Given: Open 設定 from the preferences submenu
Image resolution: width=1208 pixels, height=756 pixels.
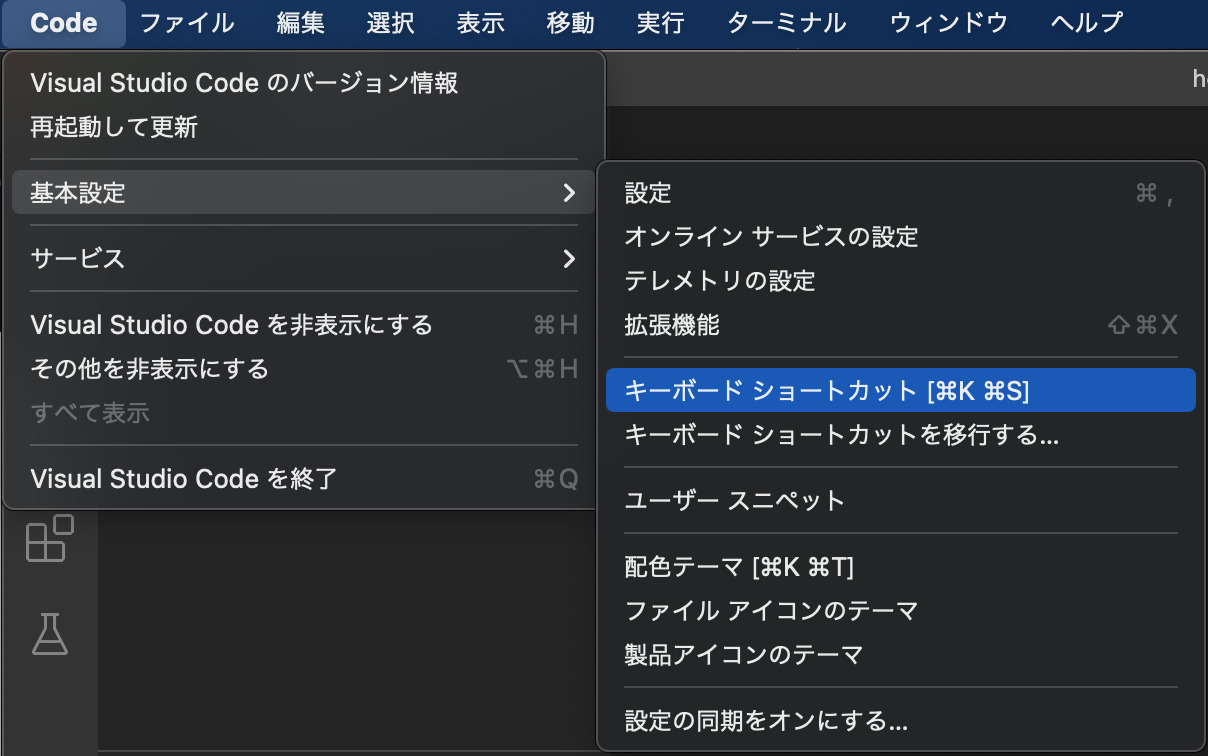Looking at the screenshot, I should pyautogui.click(x=648, y=193).
